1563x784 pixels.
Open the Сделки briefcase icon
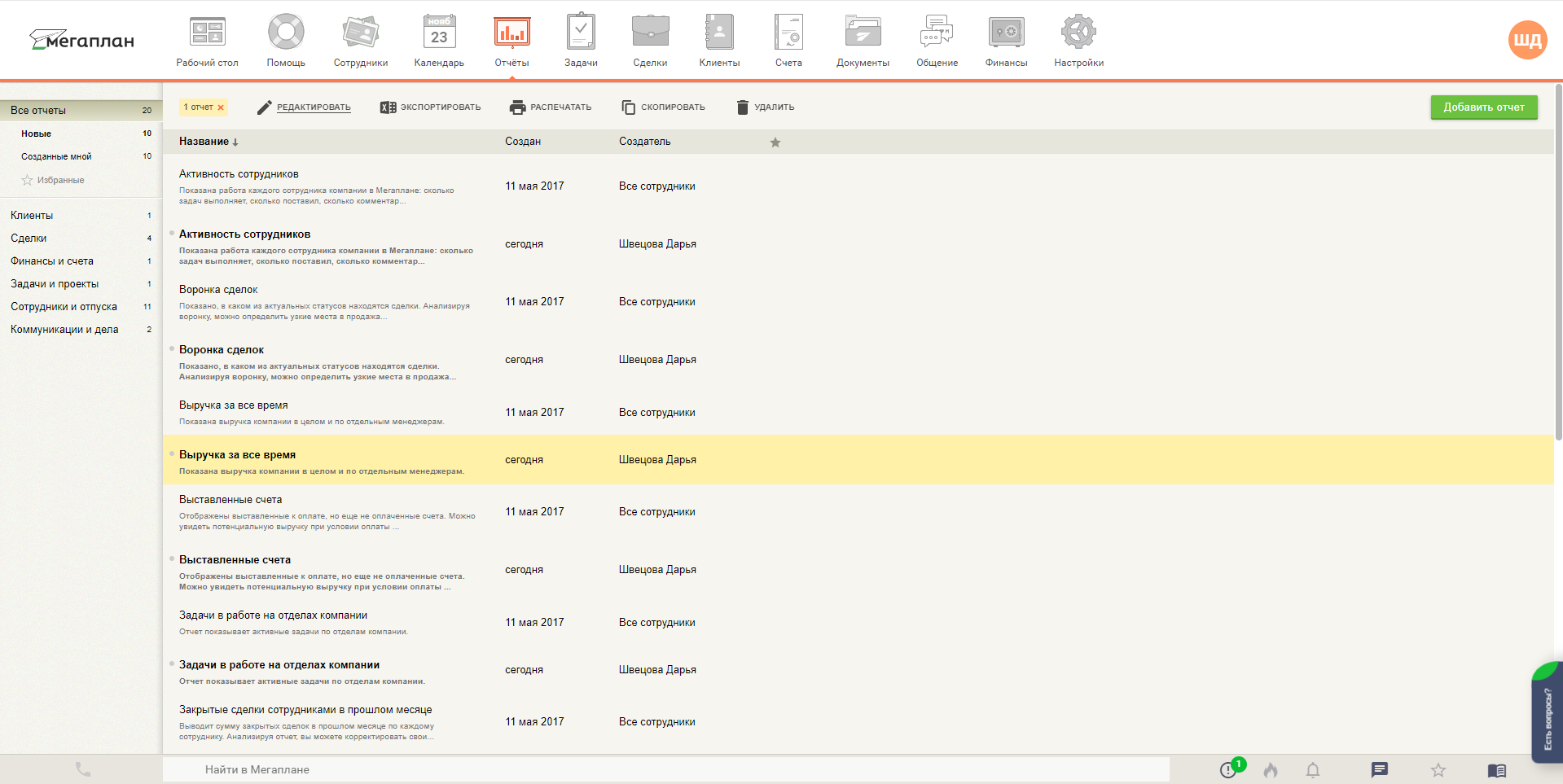650,32
